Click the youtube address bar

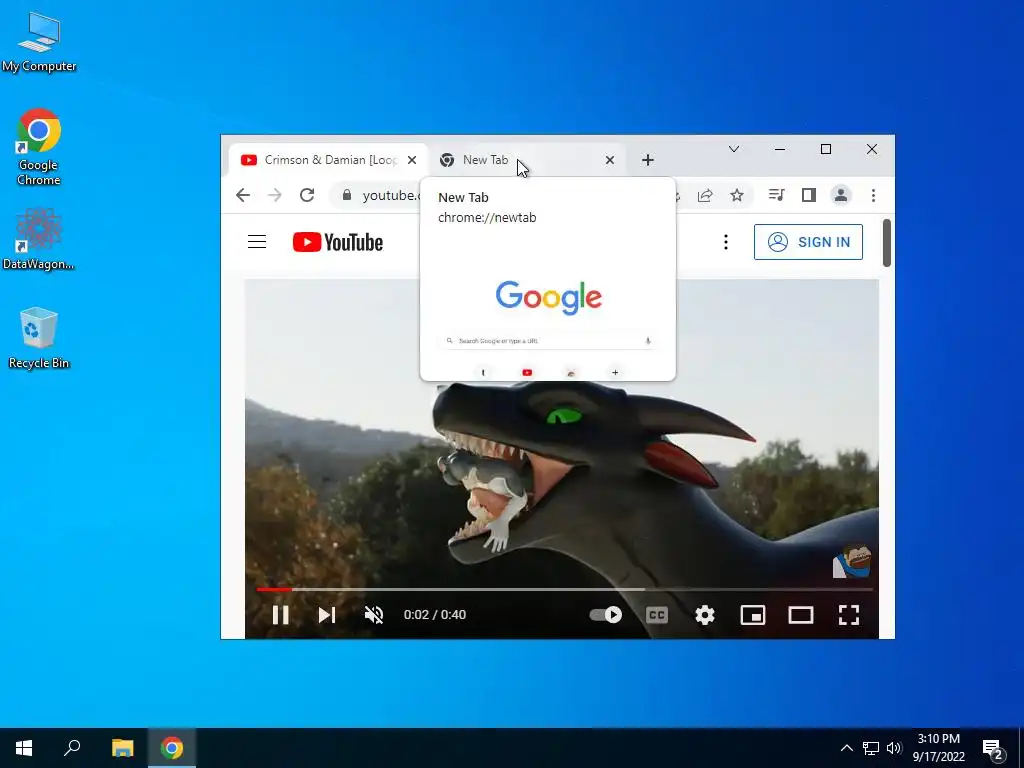click(x=391, y=195)
